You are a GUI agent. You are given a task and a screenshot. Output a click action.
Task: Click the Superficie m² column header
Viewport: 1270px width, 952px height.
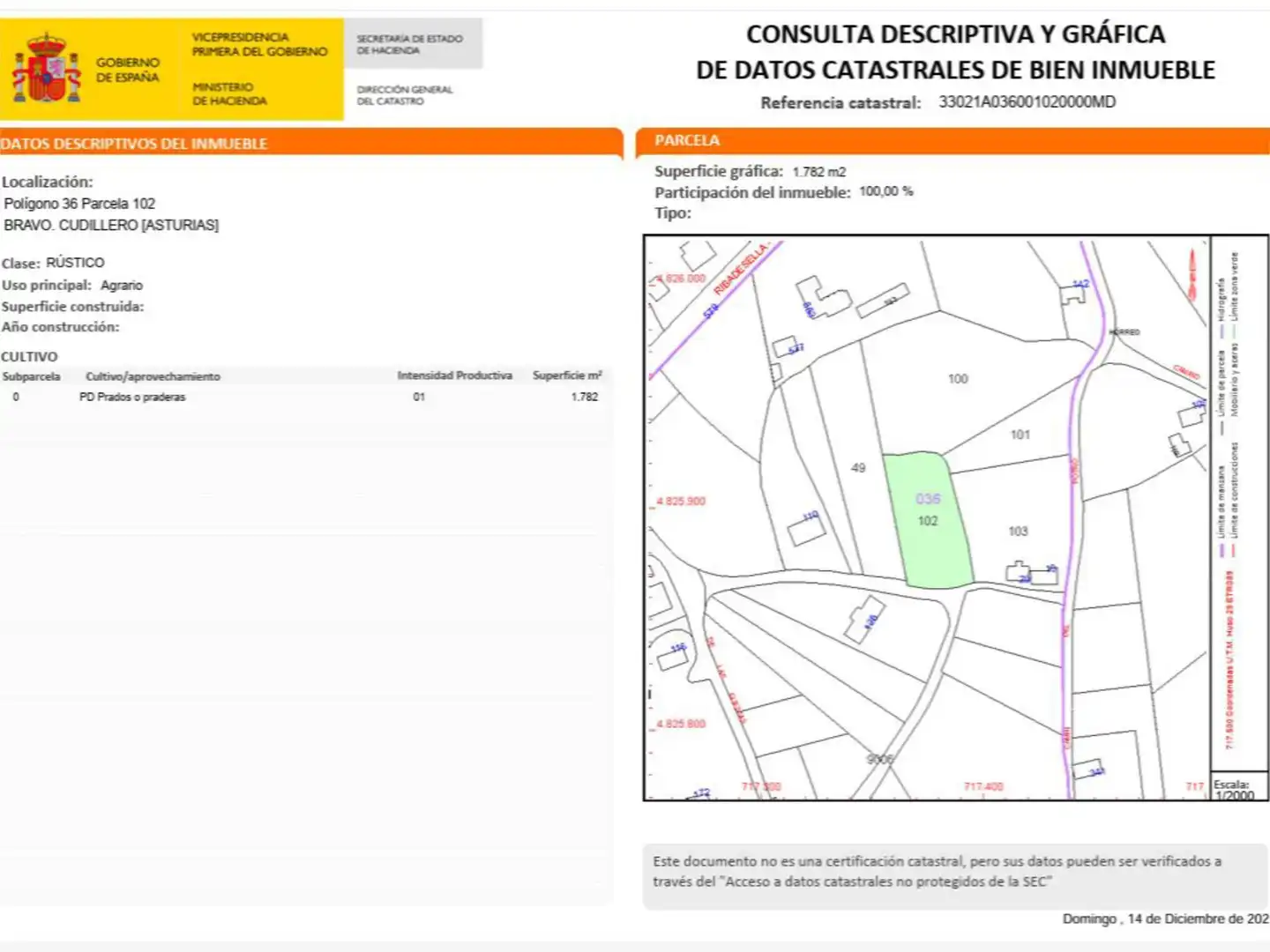567,376
